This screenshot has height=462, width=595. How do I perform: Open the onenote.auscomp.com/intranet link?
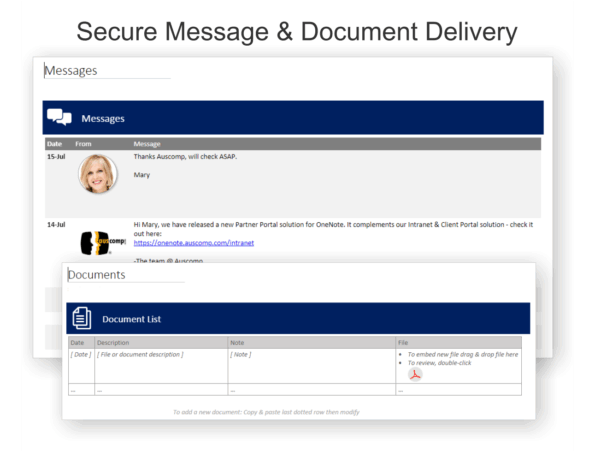click(x=194, y=243)
